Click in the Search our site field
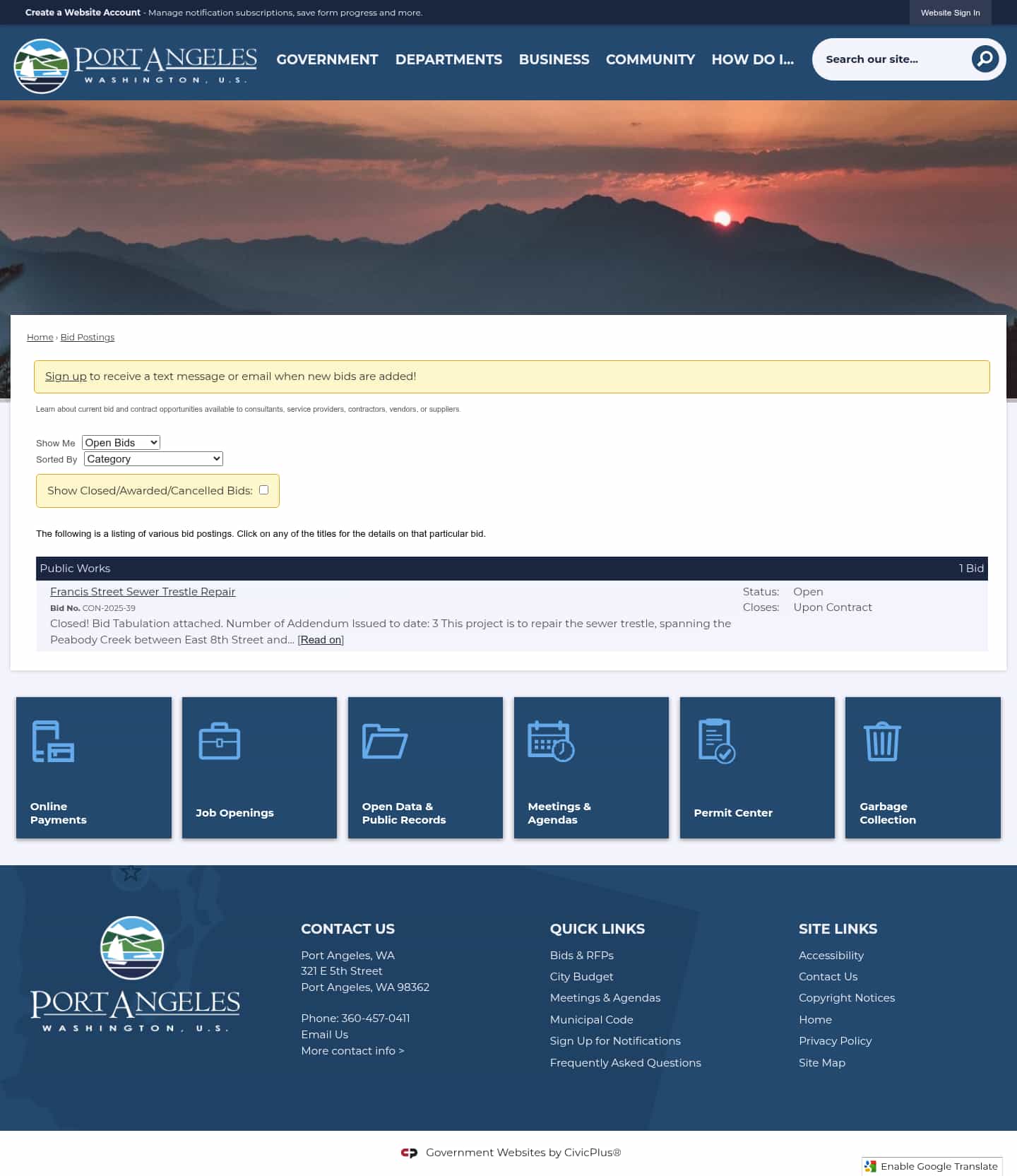The image size is (1017, 1176). click(893, 59)
